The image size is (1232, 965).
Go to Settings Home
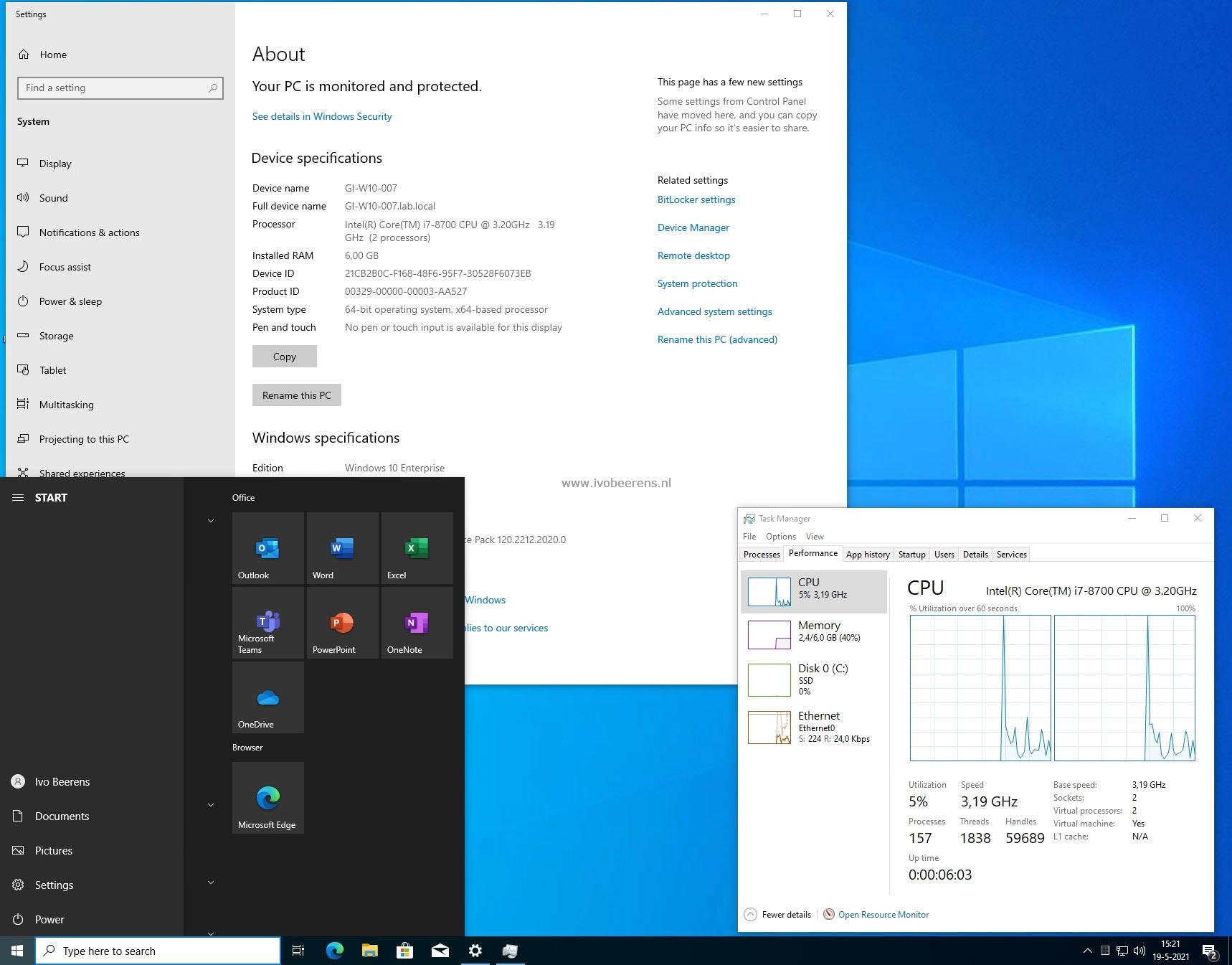click(x=120, y=55)
